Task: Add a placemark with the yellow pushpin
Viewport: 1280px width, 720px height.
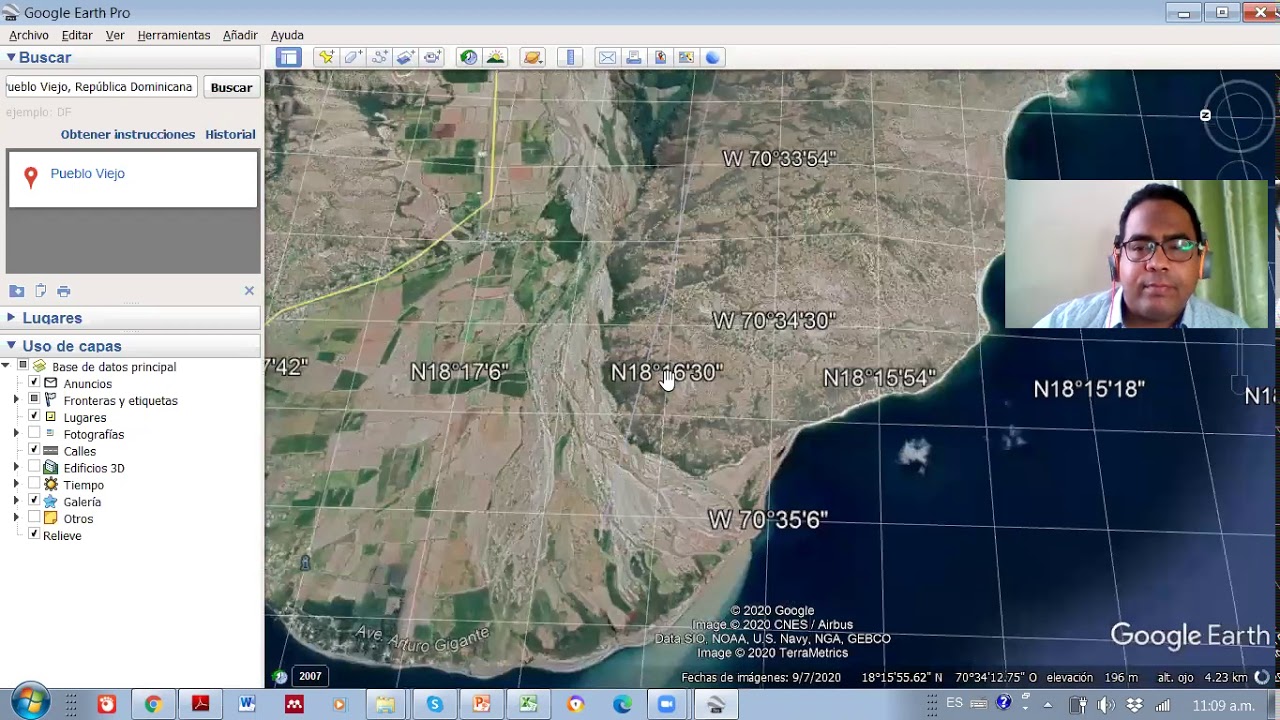Action: 326,57
